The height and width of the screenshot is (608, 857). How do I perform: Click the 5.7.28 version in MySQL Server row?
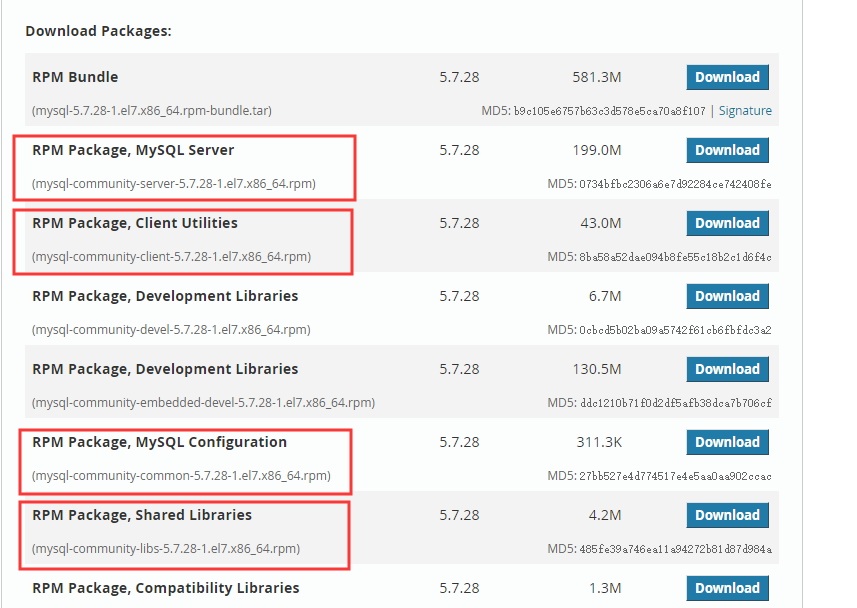pyautogui.click(x=459, y=150)
